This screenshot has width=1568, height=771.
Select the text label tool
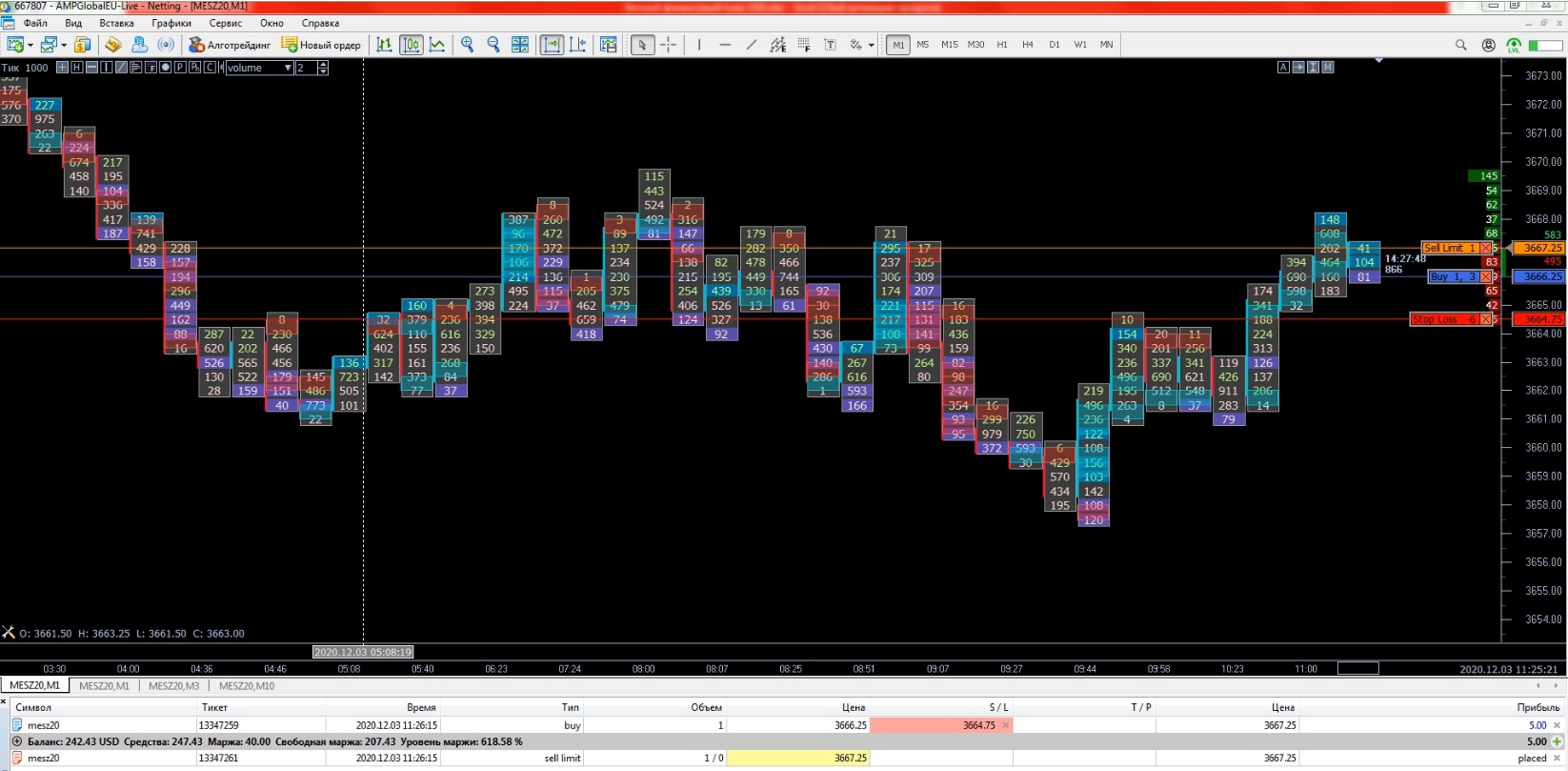[x=831, y=45]
